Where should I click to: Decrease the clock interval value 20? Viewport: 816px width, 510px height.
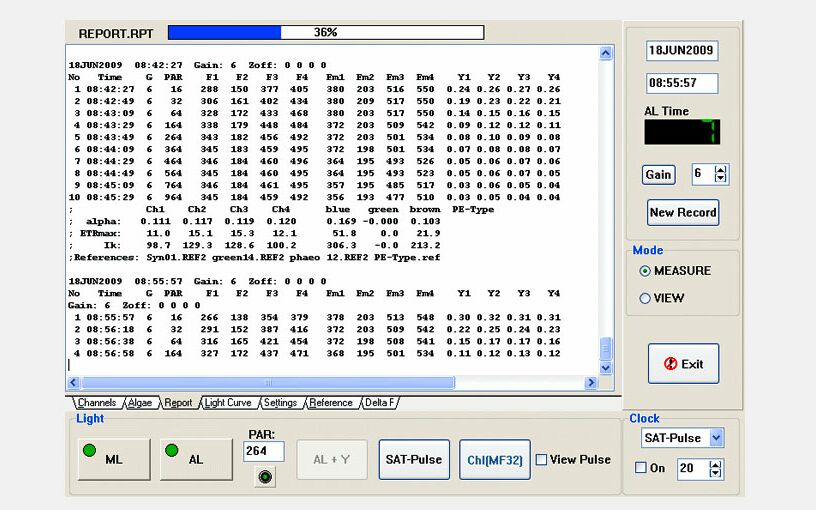(716, 473)
